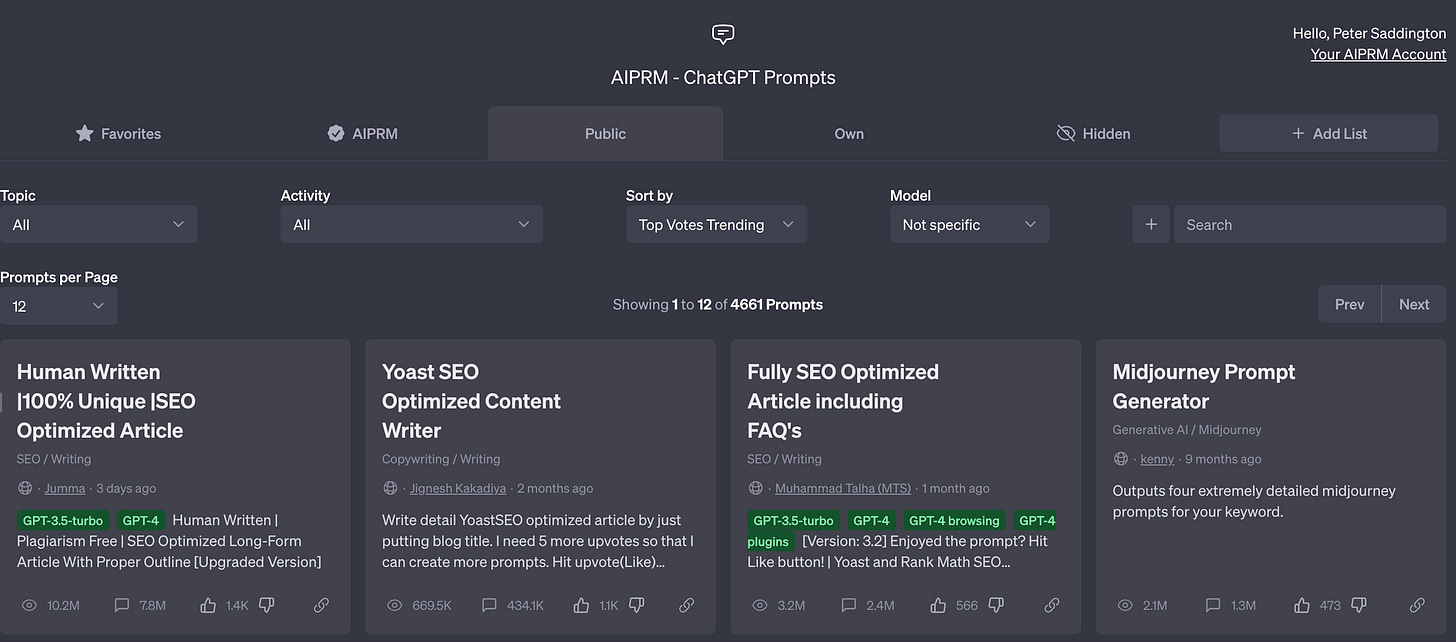1456x642 pixels.
Task: Switch to the AIPRM tab
Action: (362, 133)
